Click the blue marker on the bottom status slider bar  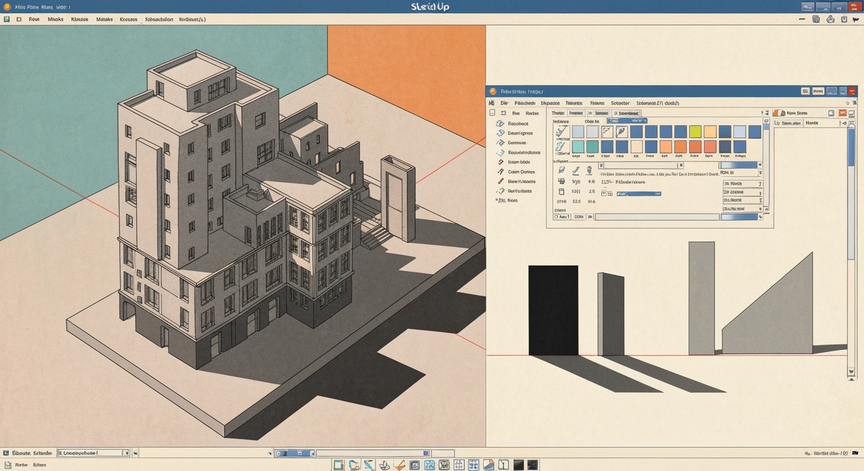426,453
